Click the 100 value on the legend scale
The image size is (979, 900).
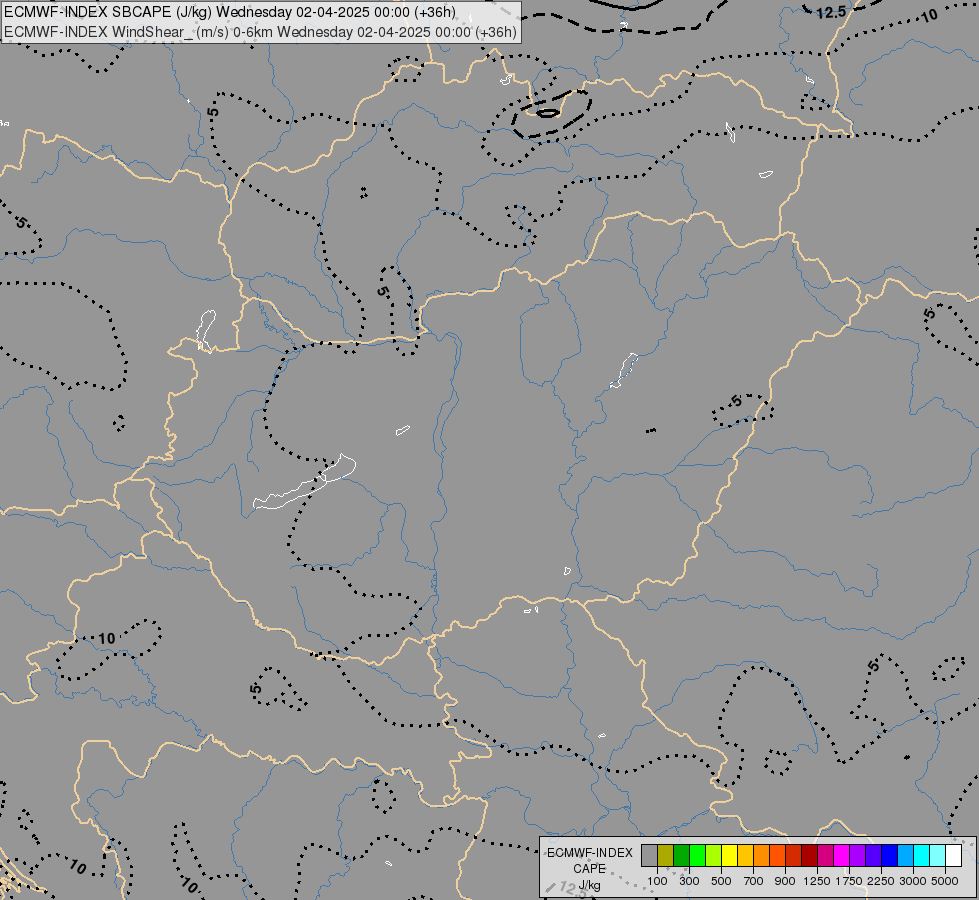click(x=657, y=881)
